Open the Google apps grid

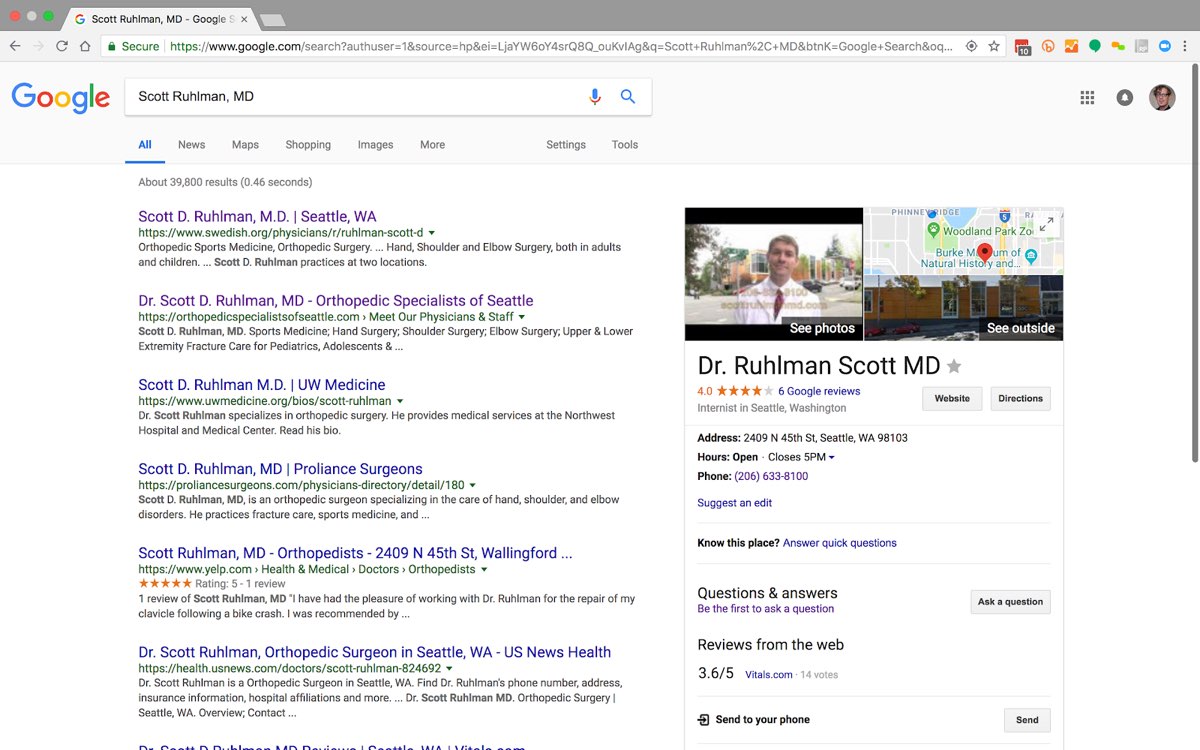point(1087,97)
